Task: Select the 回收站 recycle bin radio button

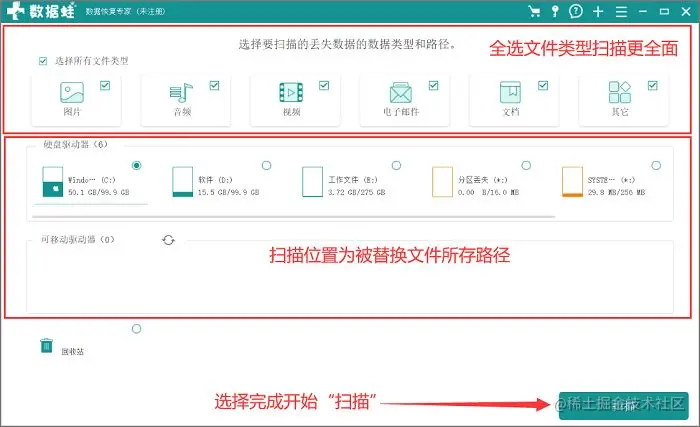Action: 137,329
